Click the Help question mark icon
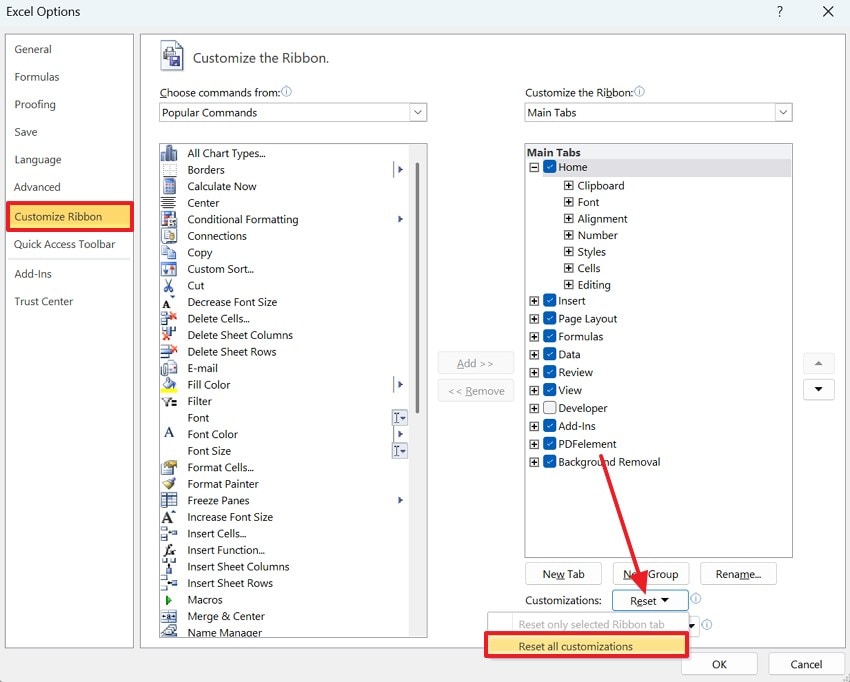850x682 pixels. 780,11
